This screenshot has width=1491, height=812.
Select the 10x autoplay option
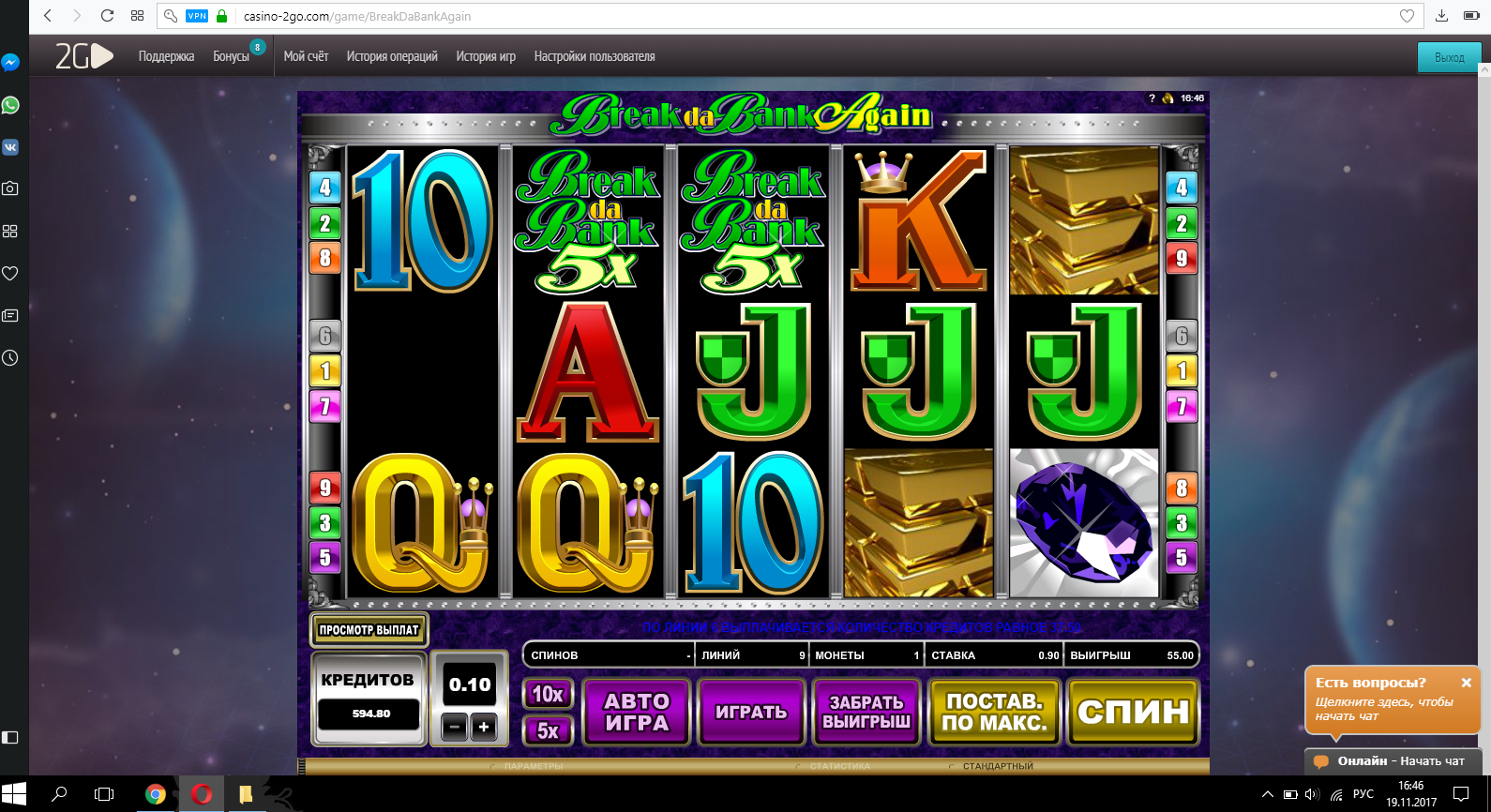tap(548, 695)
